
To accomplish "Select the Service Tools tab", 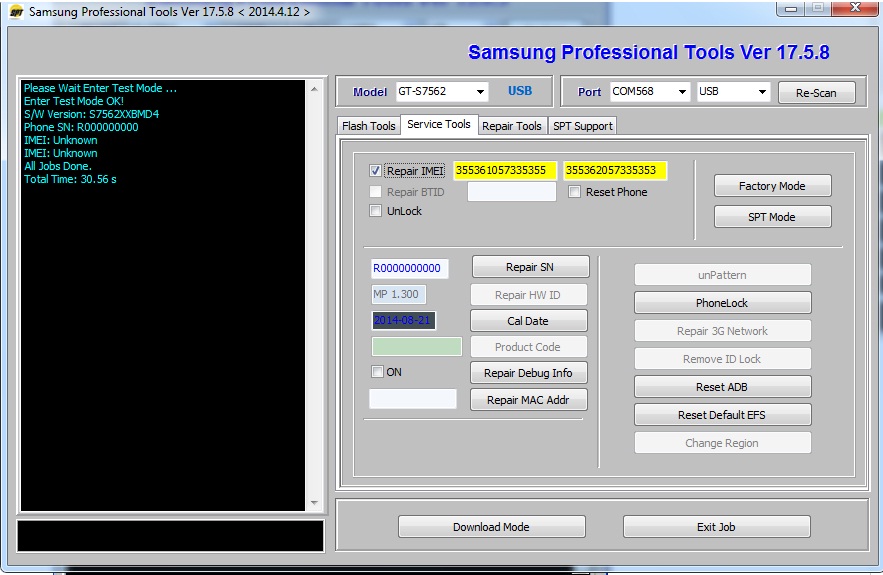I will click(439, 124).
